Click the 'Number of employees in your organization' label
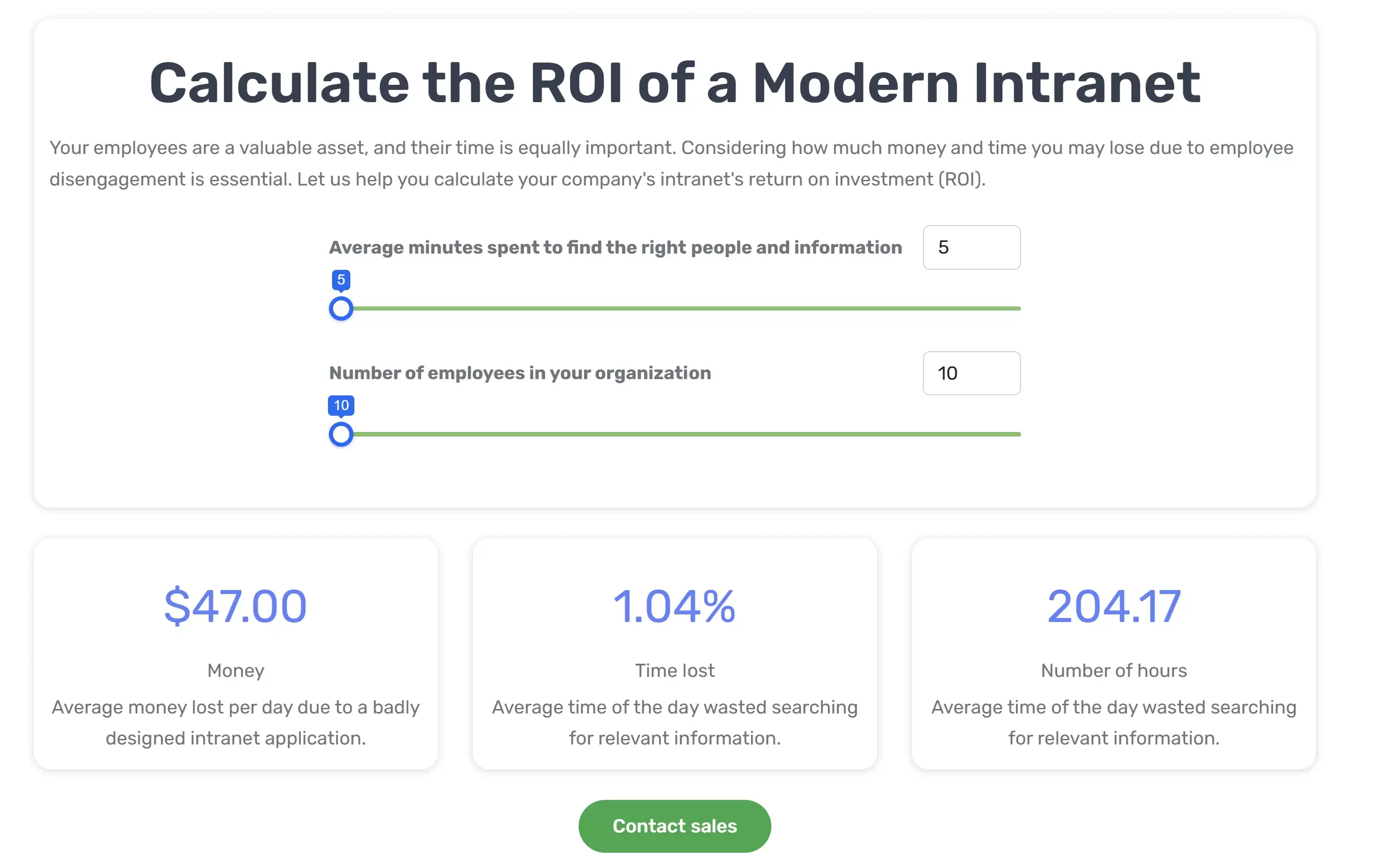The width and height of the screenshot is (1379, 868). click(520, 373)
